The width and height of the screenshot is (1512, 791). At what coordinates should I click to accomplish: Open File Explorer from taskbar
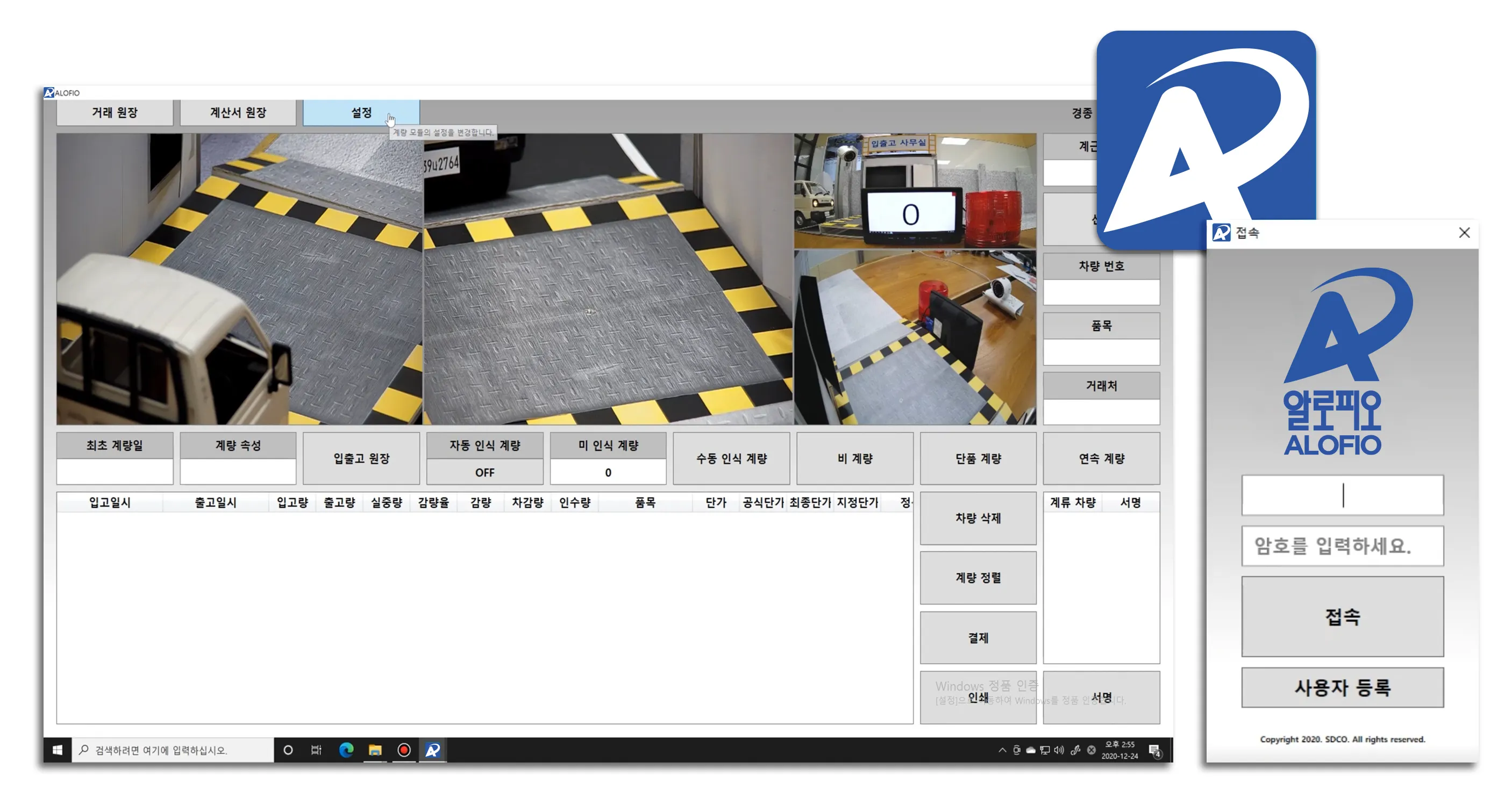coord(374,750)
